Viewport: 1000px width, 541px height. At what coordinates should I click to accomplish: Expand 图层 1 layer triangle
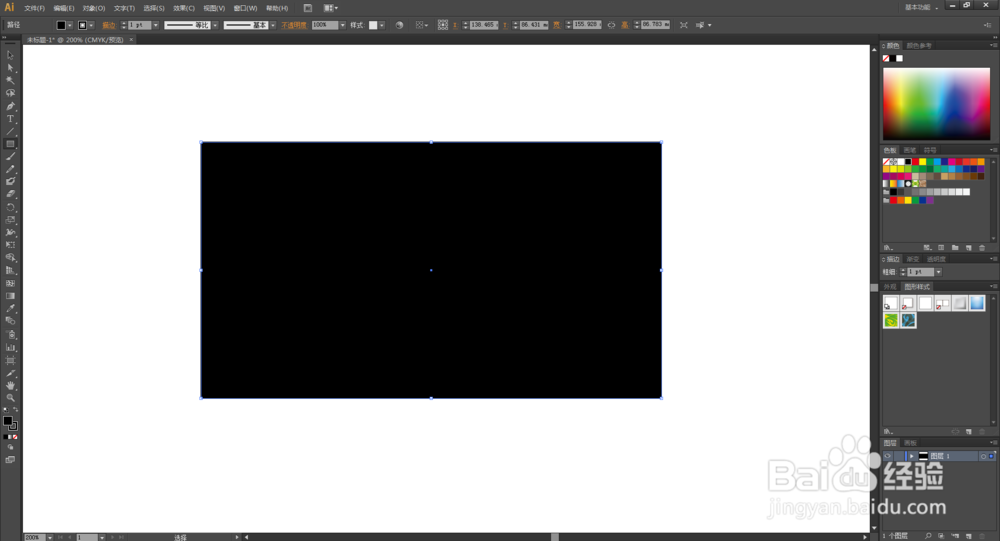click(x=912, y=456)
